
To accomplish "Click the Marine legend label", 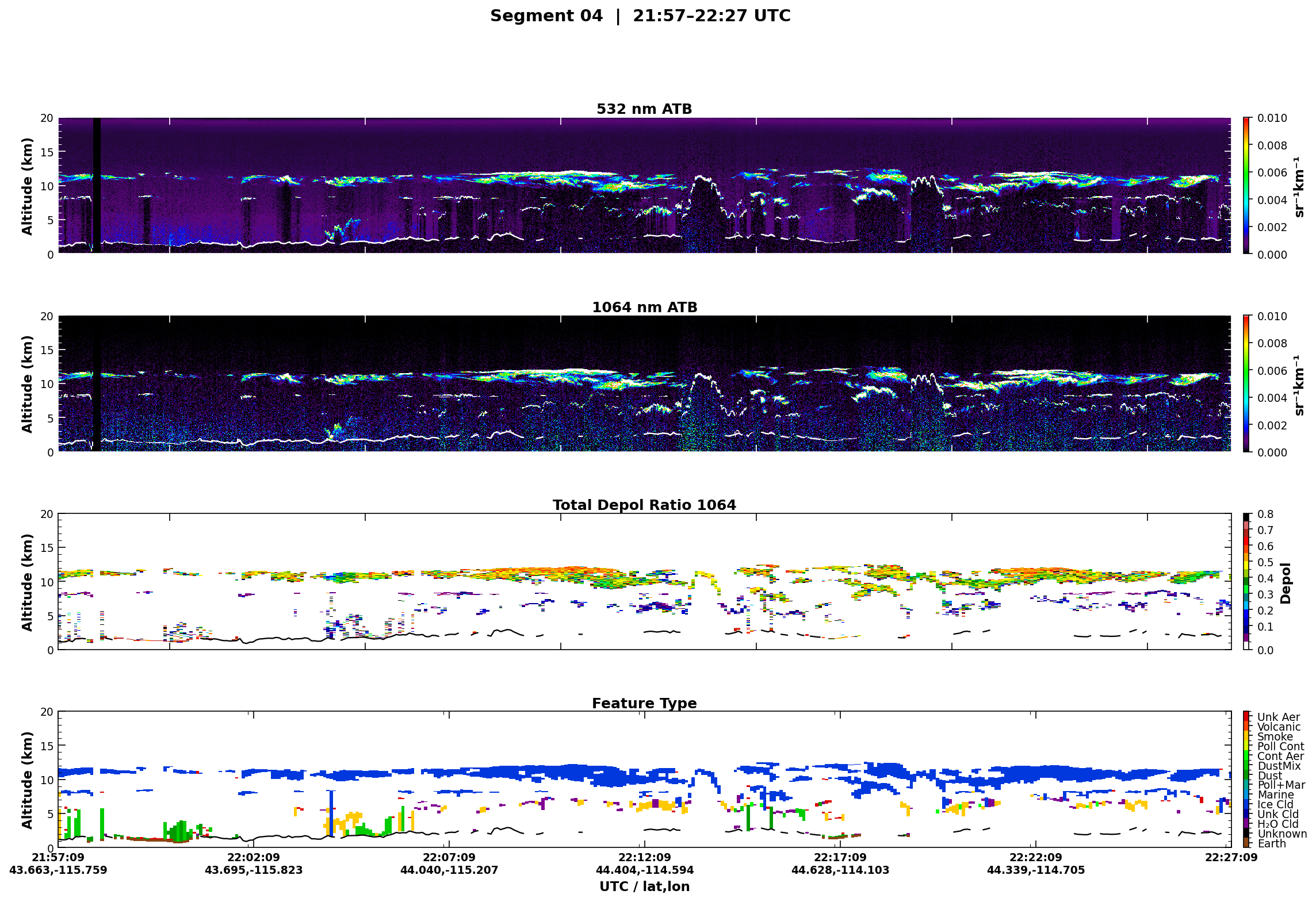I will pos(1275,794).
